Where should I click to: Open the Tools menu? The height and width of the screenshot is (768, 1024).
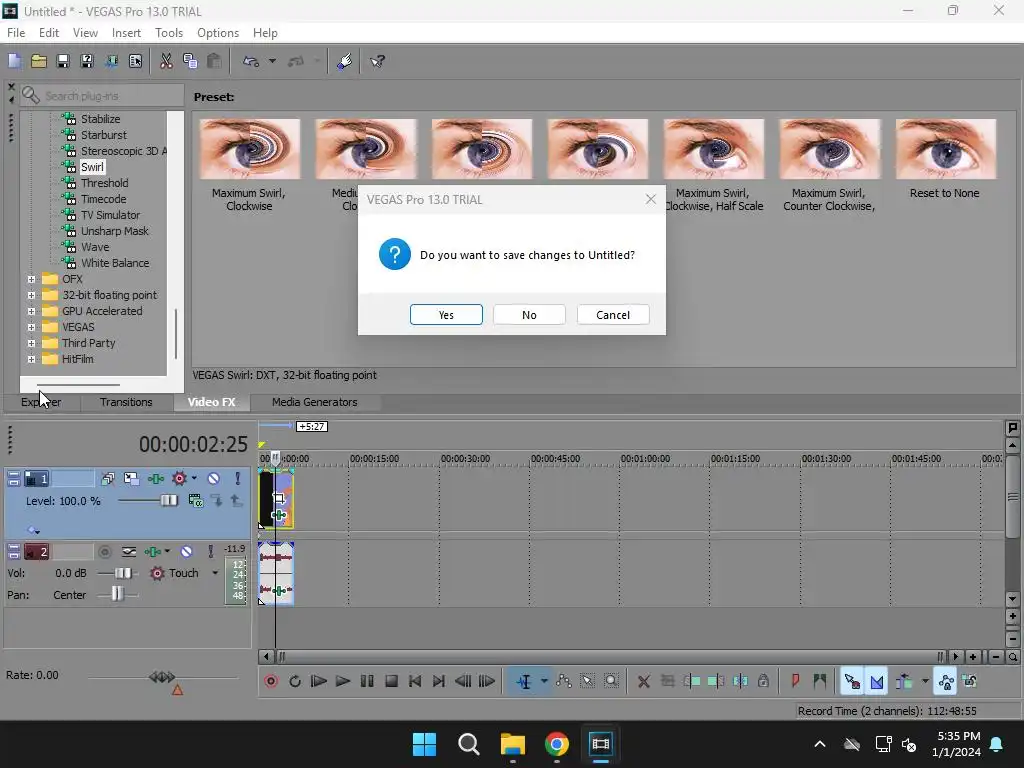[168, 33]
